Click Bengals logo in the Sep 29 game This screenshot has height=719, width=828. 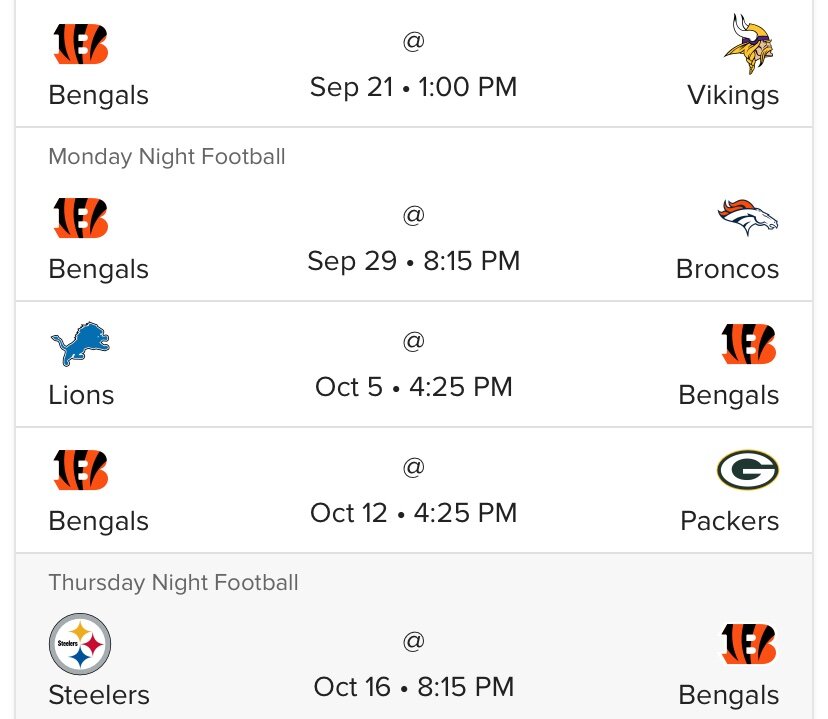tap(80, 218)
